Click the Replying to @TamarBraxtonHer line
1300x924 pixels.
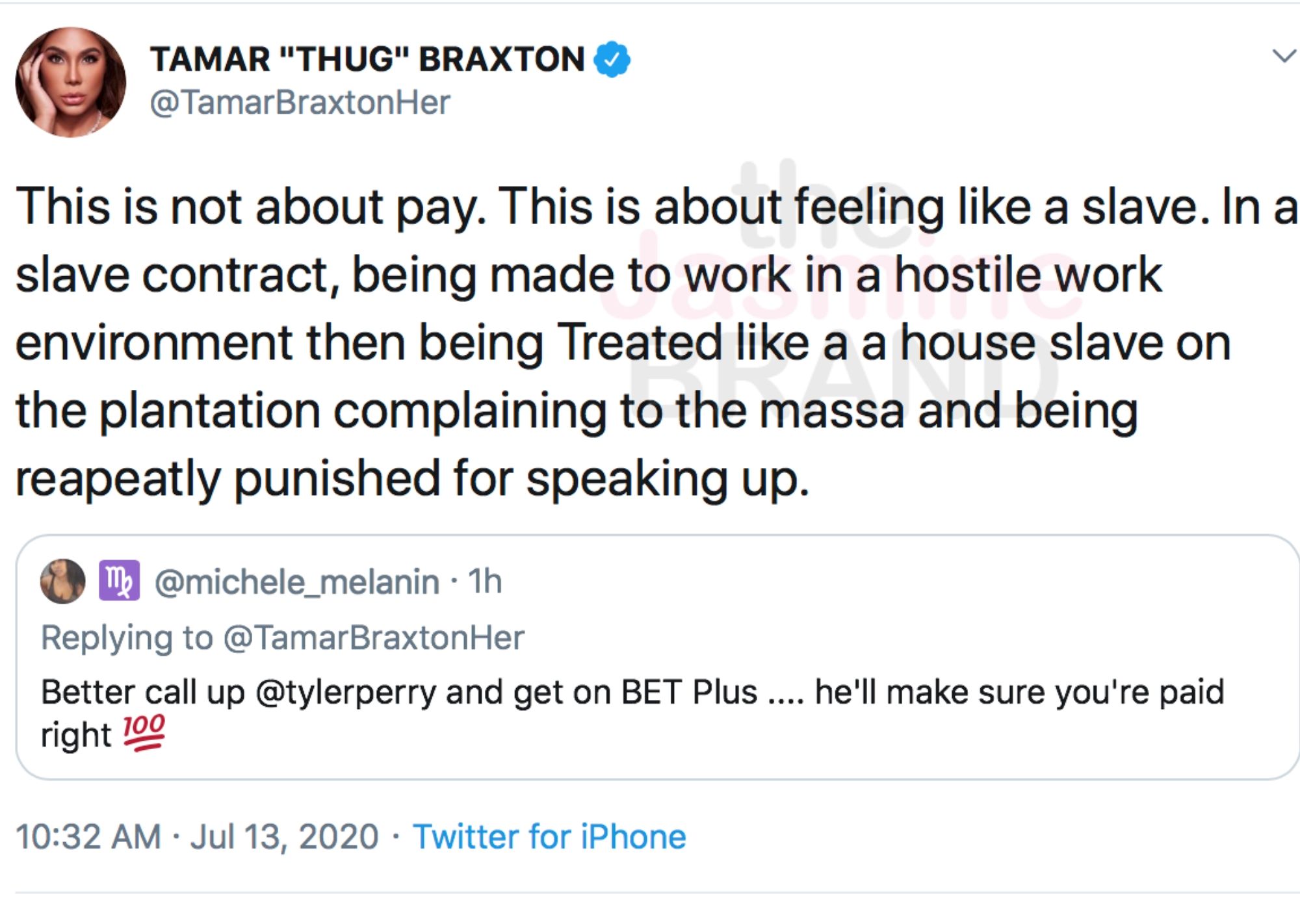click(282, 637)
